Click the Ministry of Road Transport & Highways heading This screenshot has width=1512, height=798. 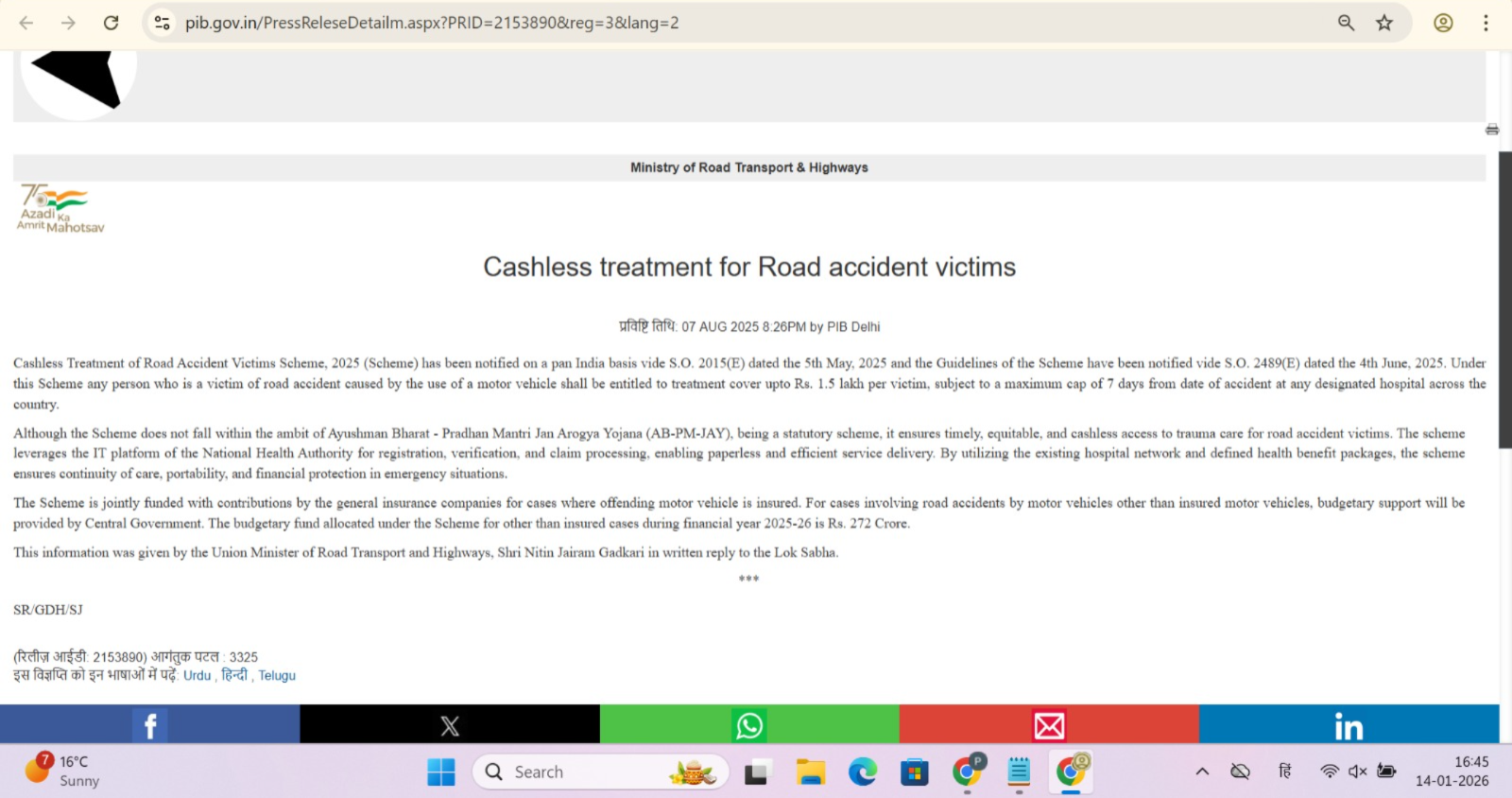(749, 167)
